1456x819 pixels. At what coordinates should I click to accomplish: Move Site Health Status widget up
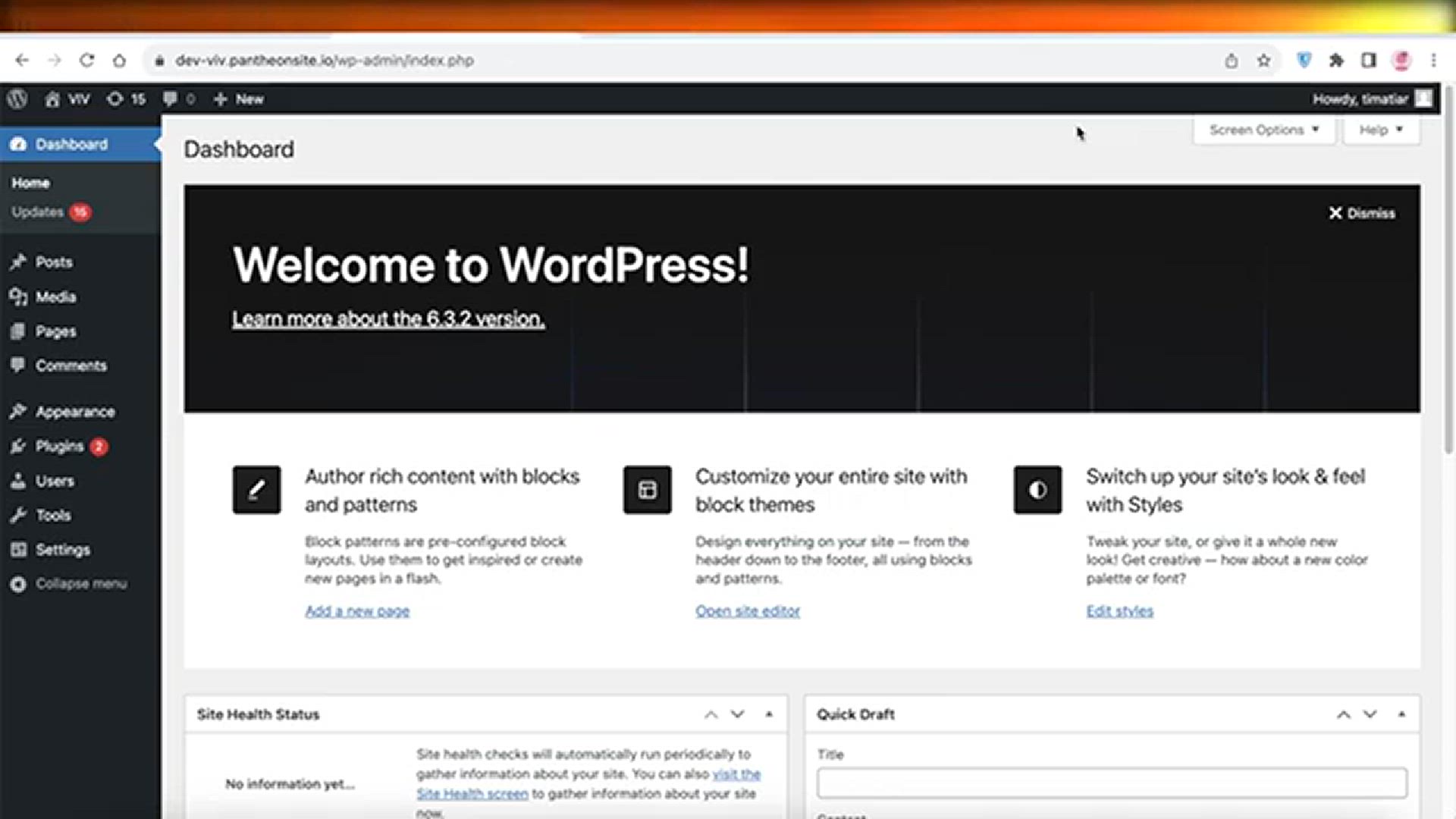711,714
